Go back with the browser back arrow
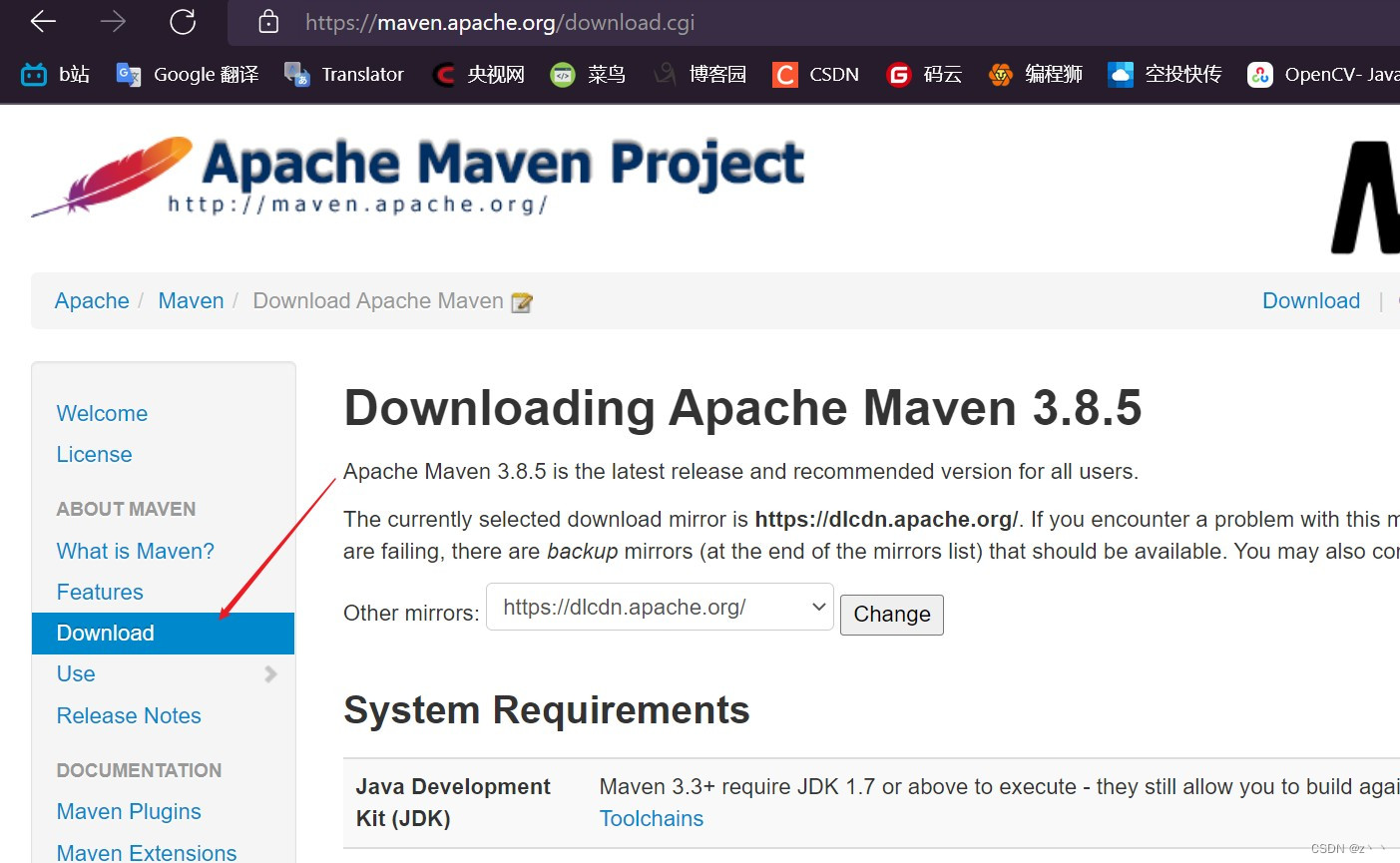This screenshot has width=1400, height=863. pos(43,21)
